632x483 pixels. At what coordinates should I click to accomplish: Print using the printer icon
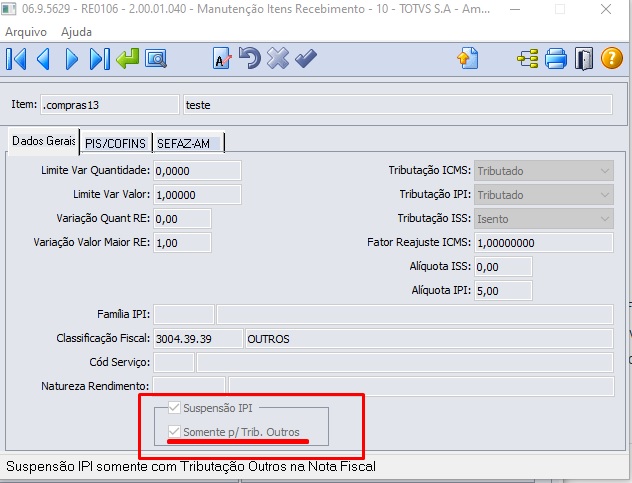(556, 58)
